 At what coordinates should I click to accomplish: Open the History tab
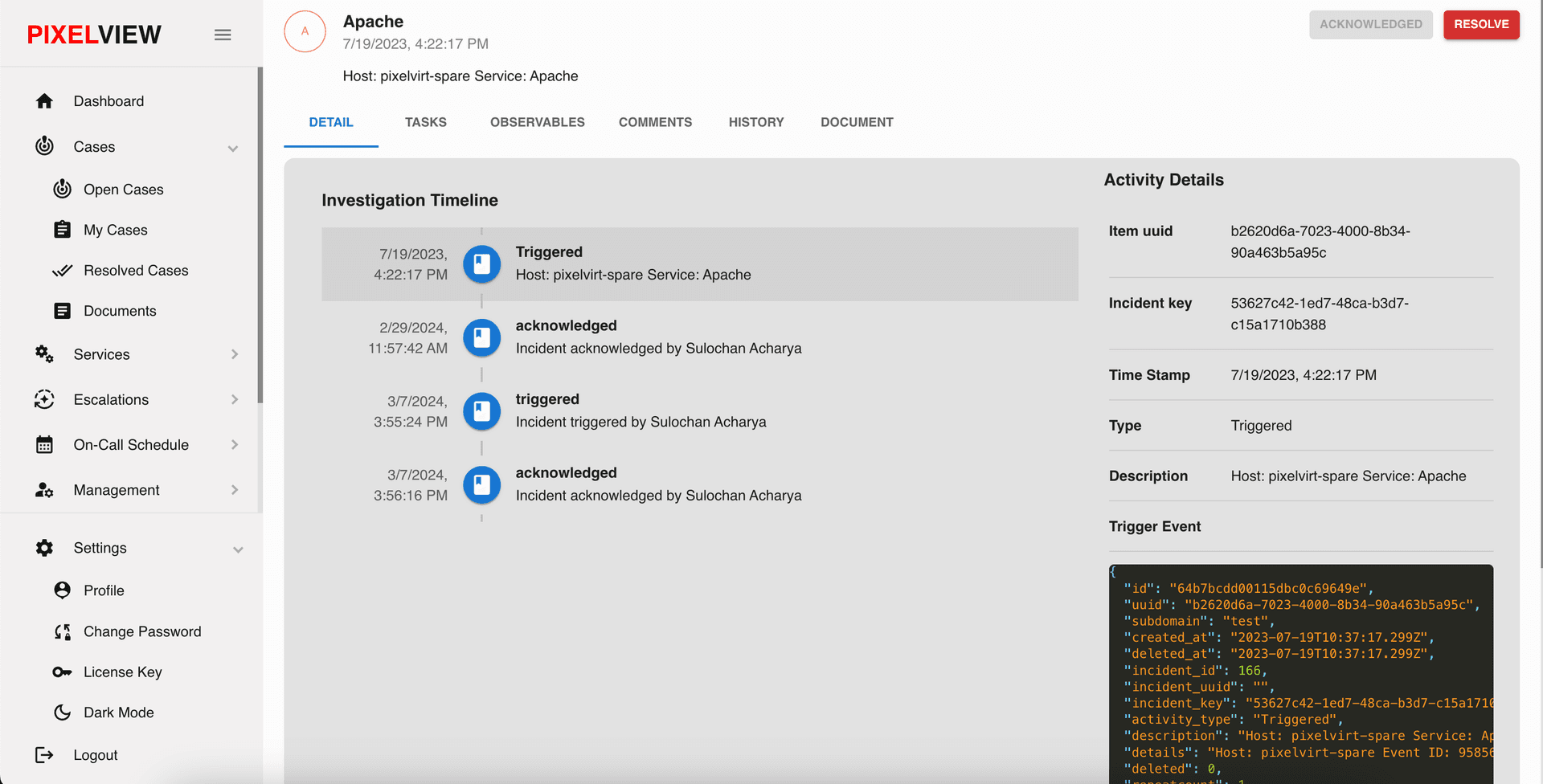(756, 122)
